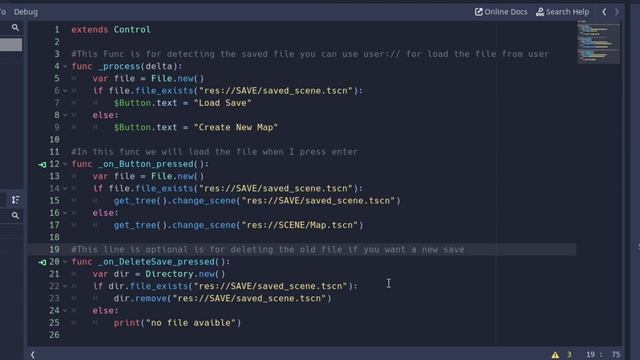Click 'change_scene' call on line 15

pyautogui.click(x=204, y=201)
